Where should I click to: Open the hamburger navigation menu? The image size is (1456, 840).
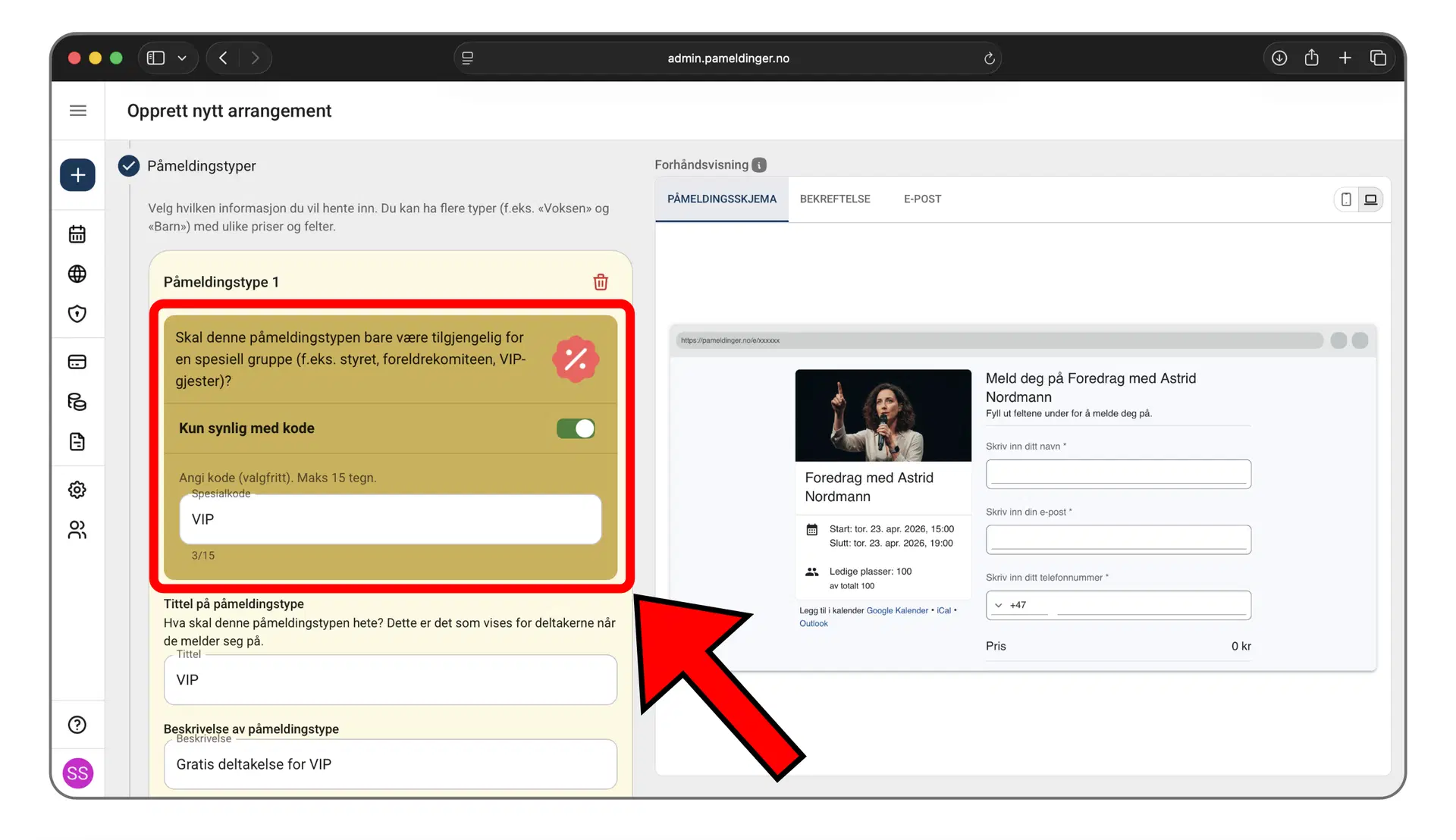click(77, 111)
